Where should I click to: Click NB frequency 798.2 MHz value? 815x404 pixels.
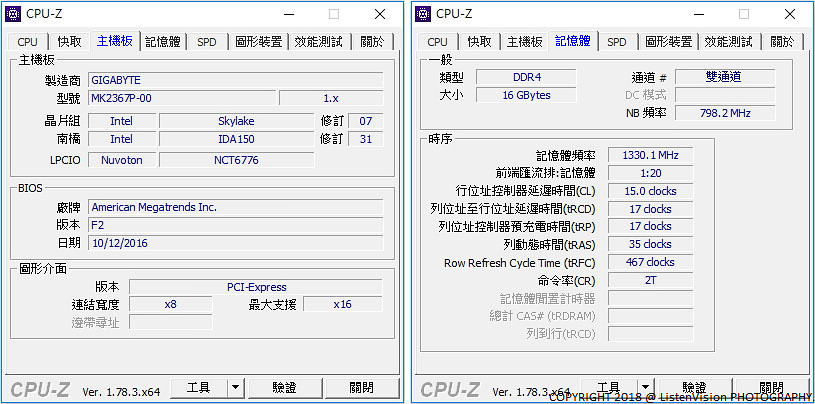[x=725, y=113]
